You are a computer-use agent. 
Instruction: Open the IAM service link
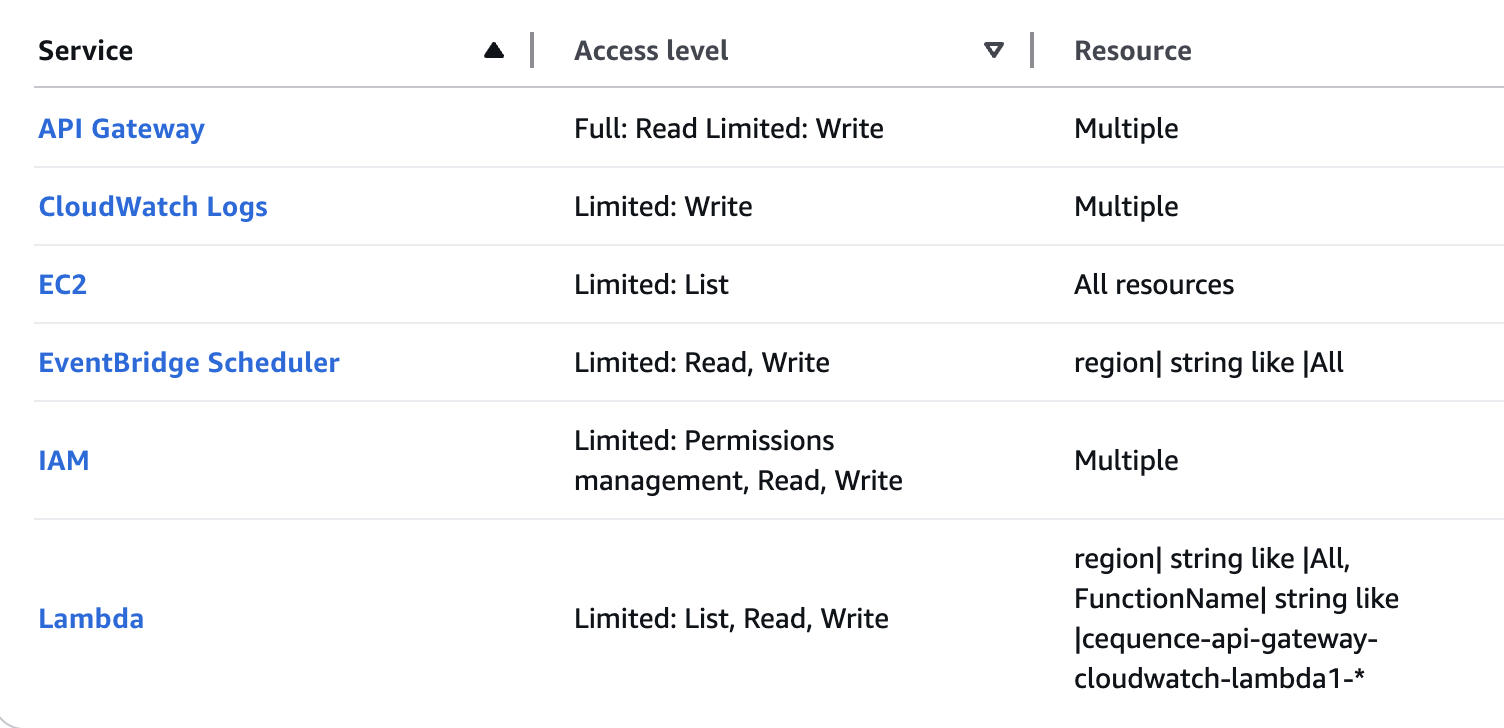click(x=64, y=461)
